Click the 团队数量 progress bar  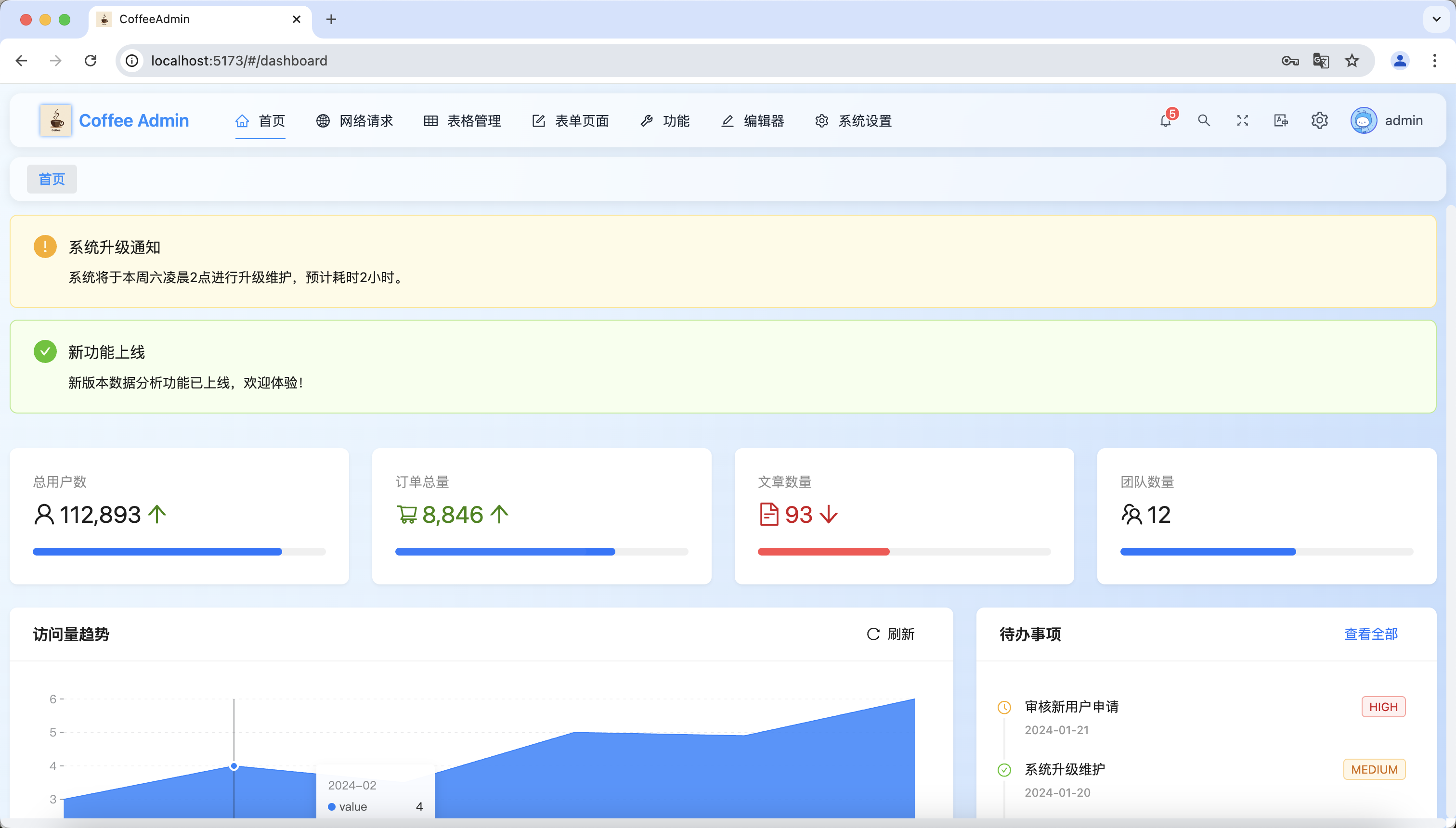tap(1267, 552)
